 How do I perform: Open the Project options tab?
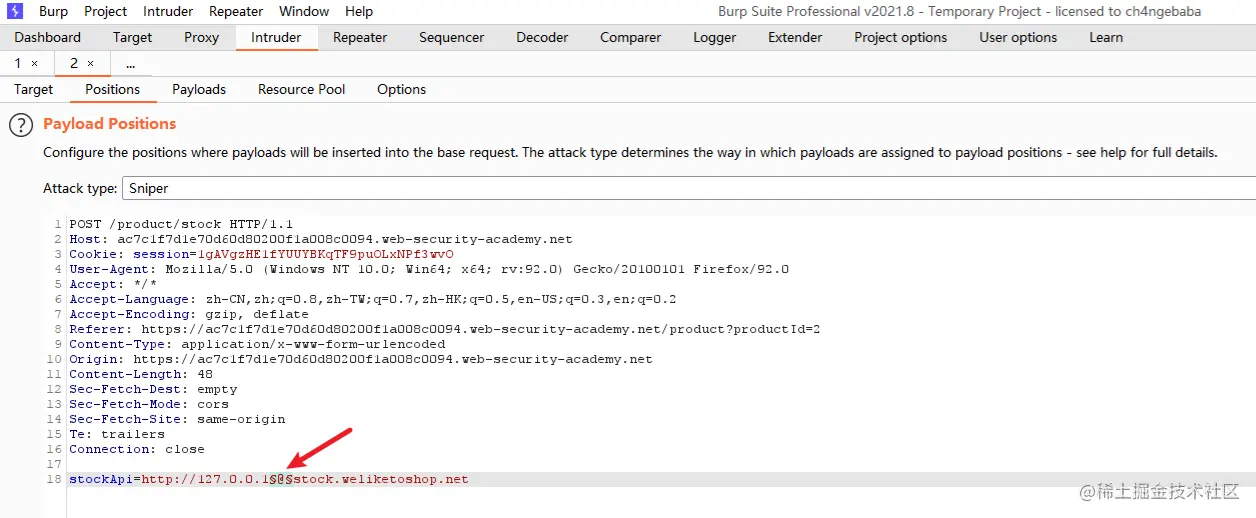(900, 37)
